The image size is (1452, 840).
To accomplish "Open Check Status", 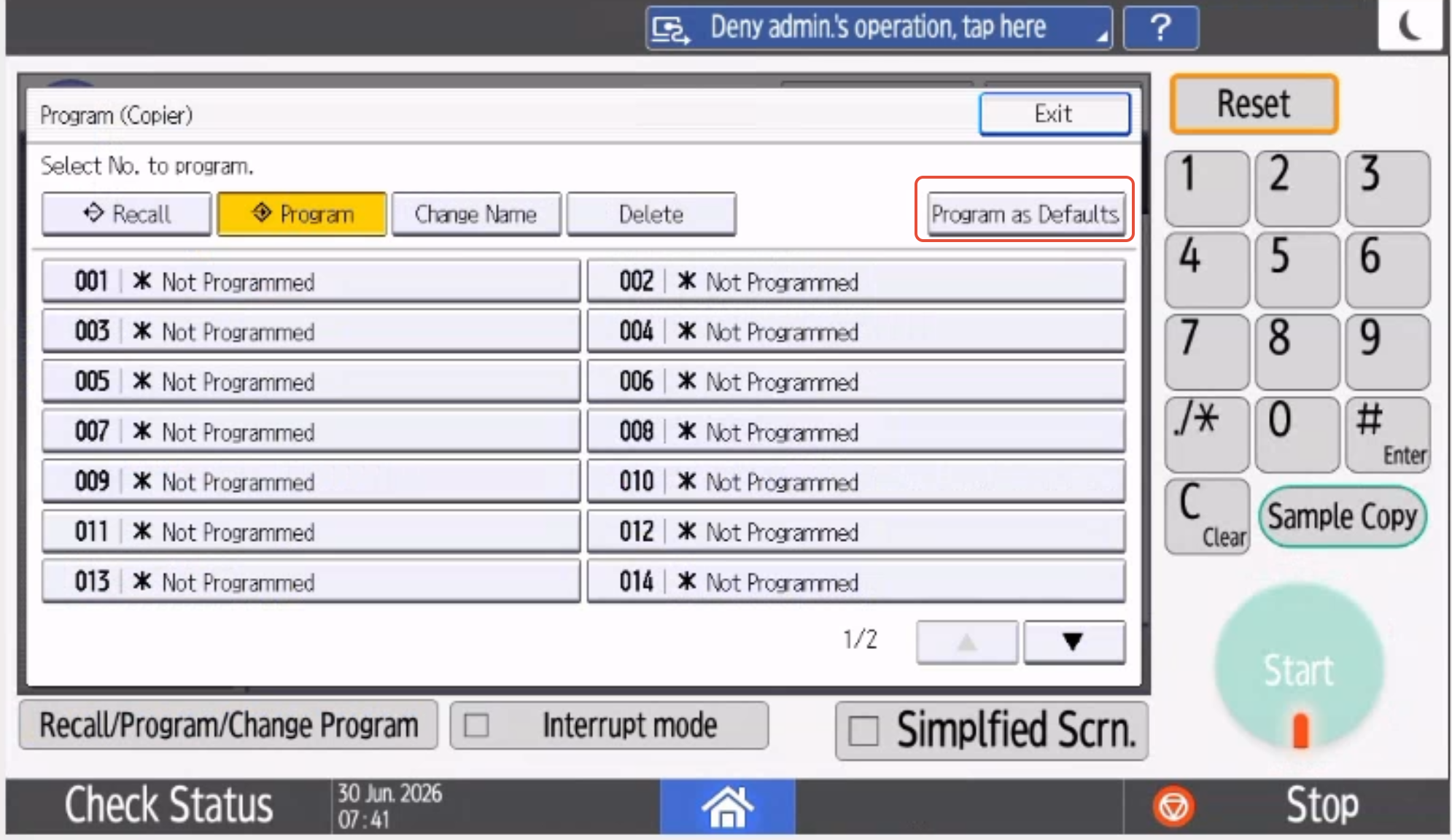I will [x=168, y=806].
